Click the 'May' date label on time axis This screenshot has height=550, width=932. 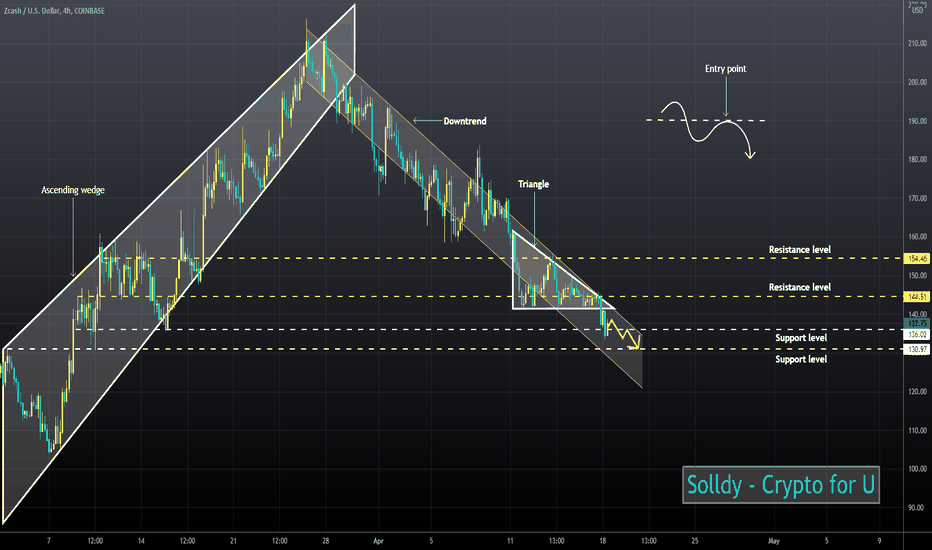(773, 541)
